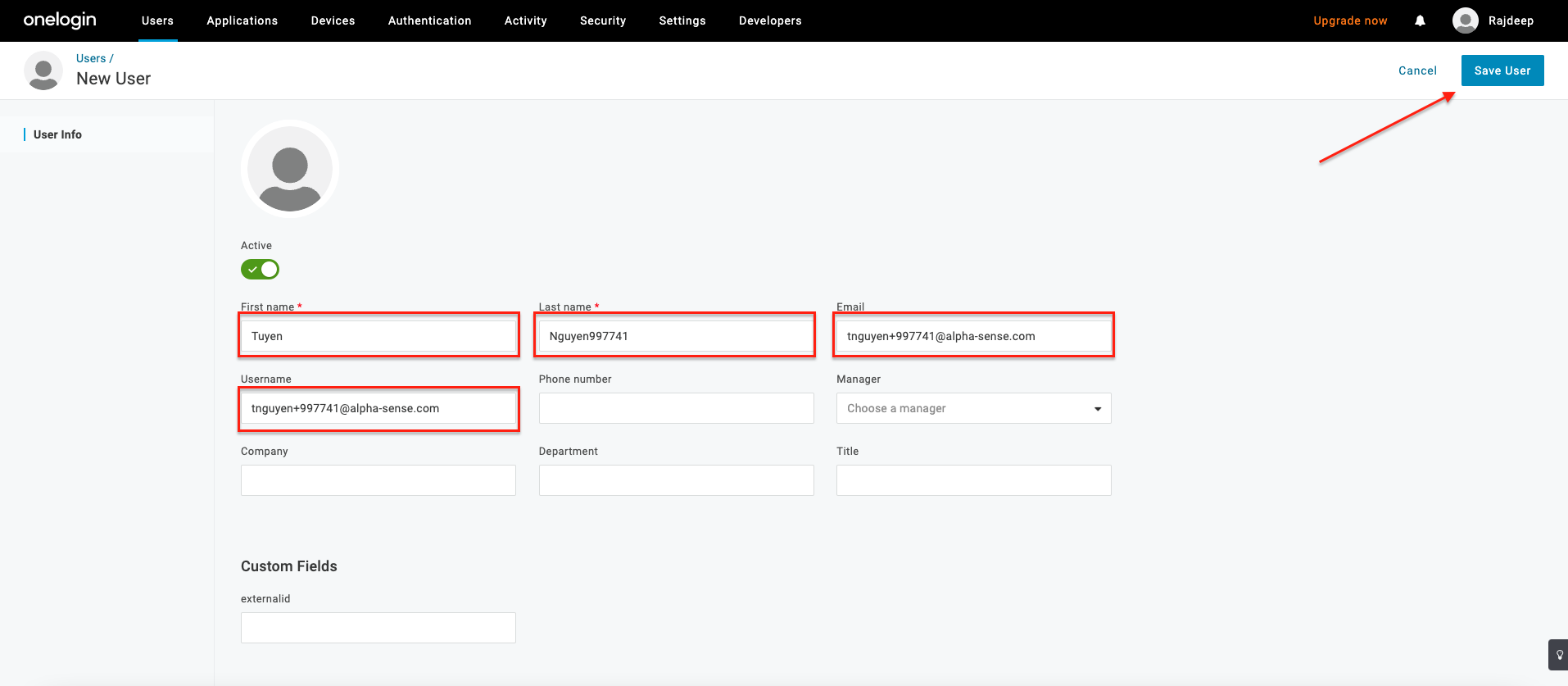Click the Upgrade now link

[x=1349, y=20]
